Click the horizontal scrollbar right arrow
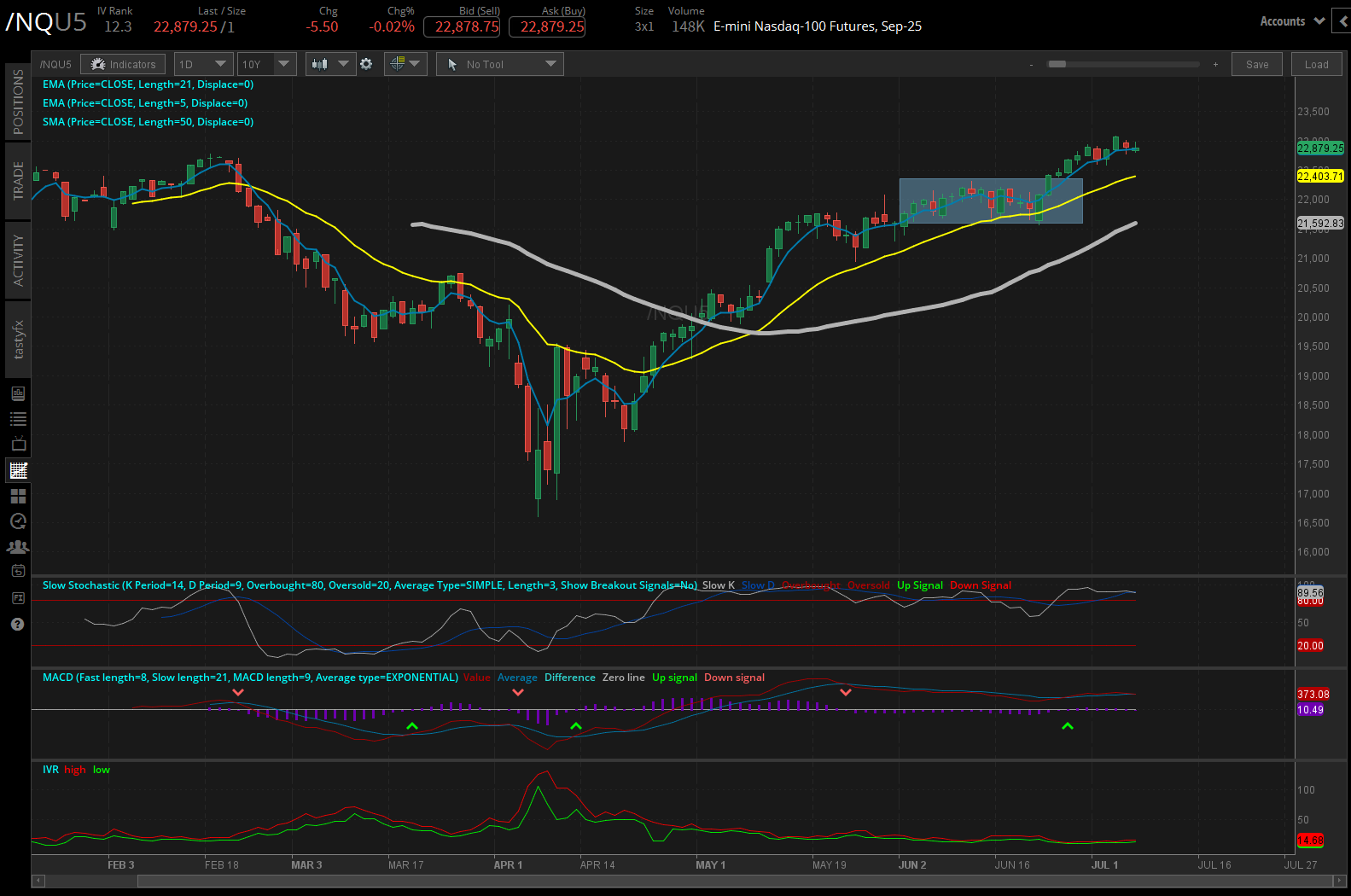 (x=1340, y=881)
